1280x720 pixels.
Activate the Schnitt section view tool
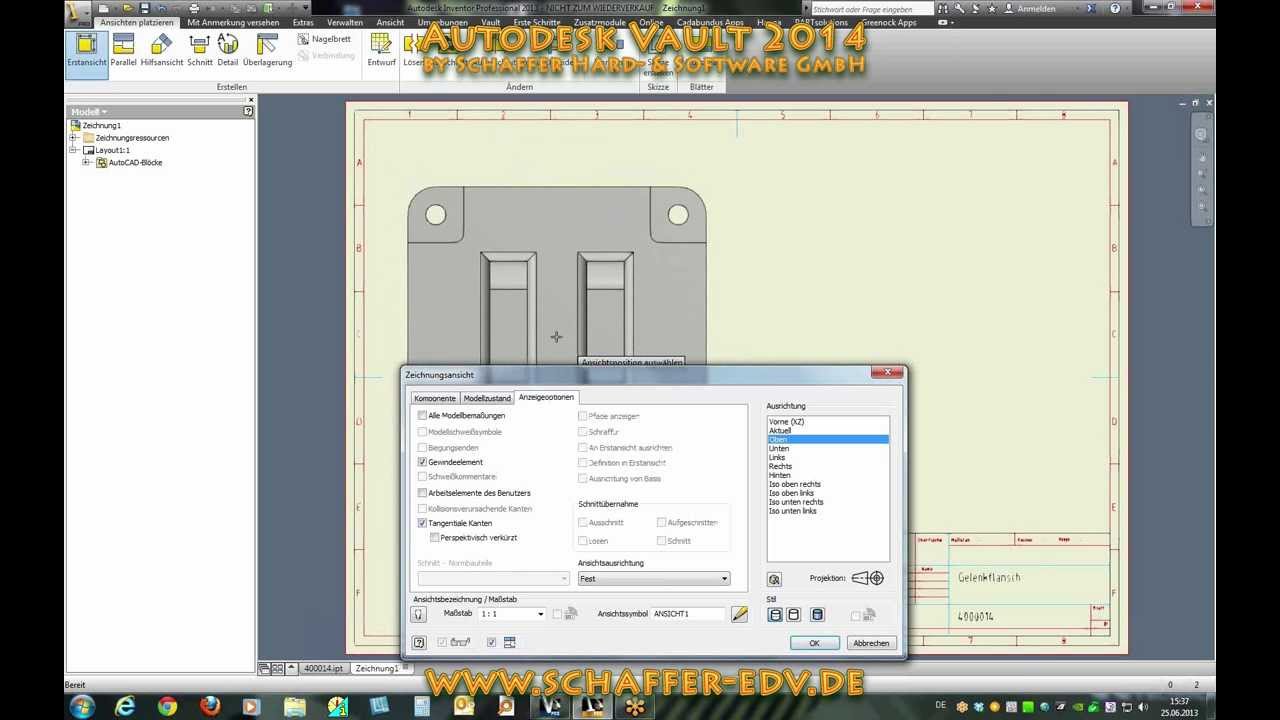pos(200,50)
